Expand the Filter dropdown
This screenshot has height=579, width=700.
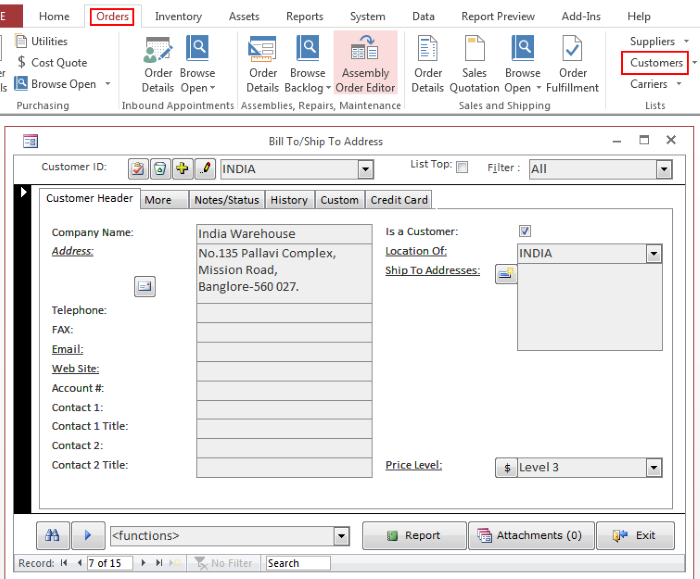click(664, 170)
